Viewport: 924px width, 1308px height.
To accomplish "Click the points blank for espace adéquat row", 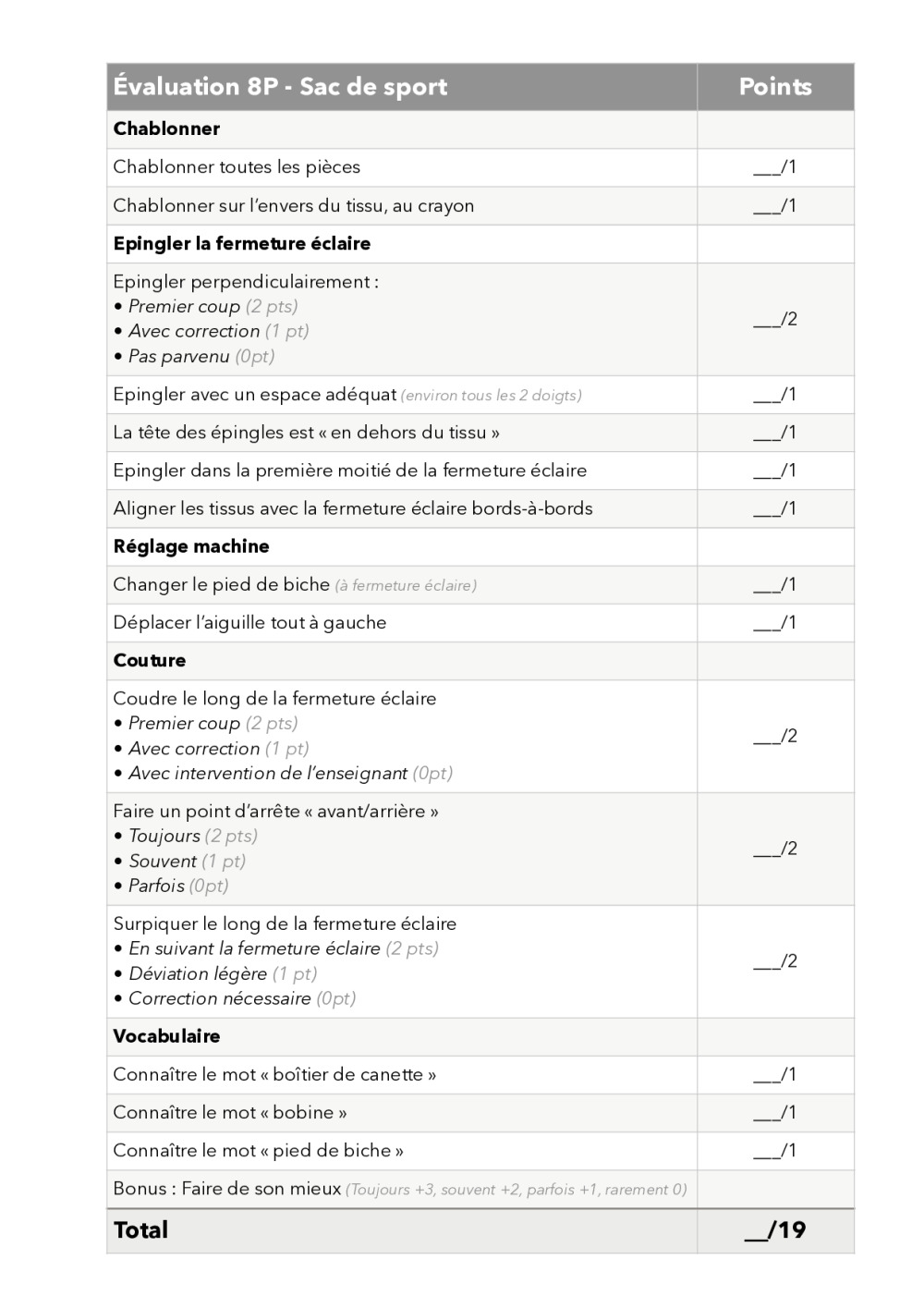I will 775,395.
